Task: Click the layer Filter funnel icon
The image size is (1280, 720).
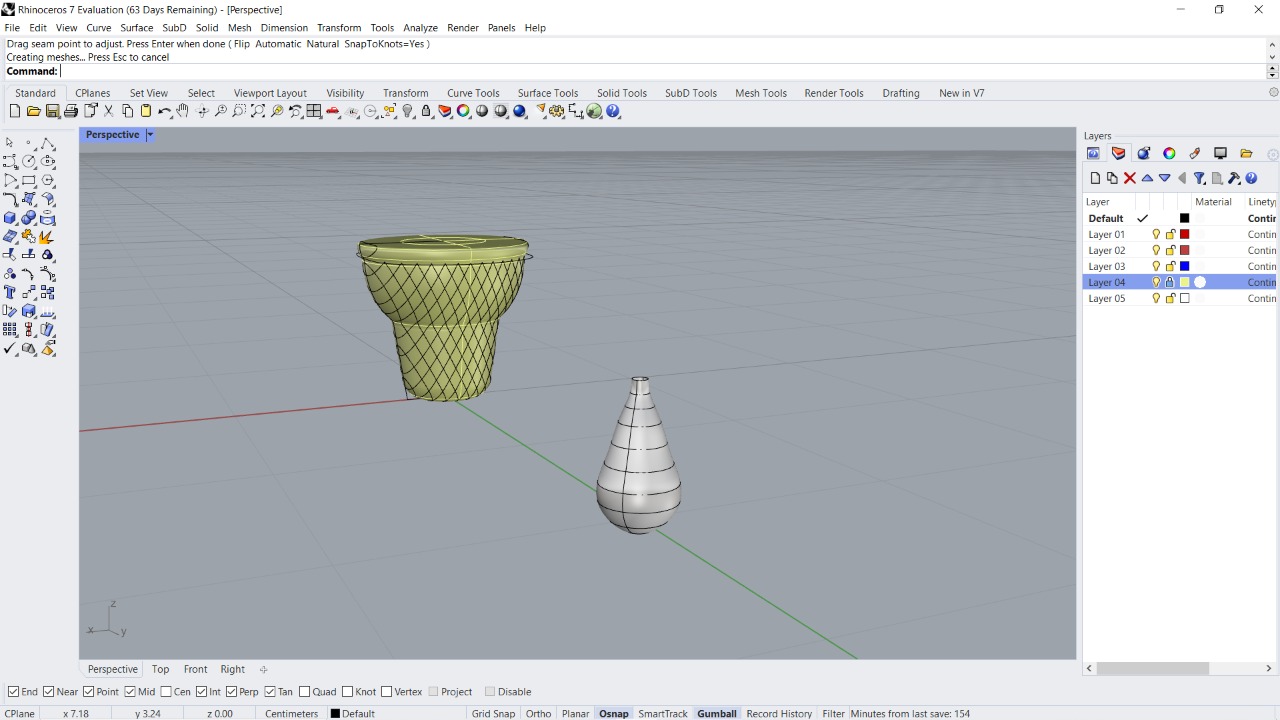Action: pyautogui.click(x=1199, y=178)
